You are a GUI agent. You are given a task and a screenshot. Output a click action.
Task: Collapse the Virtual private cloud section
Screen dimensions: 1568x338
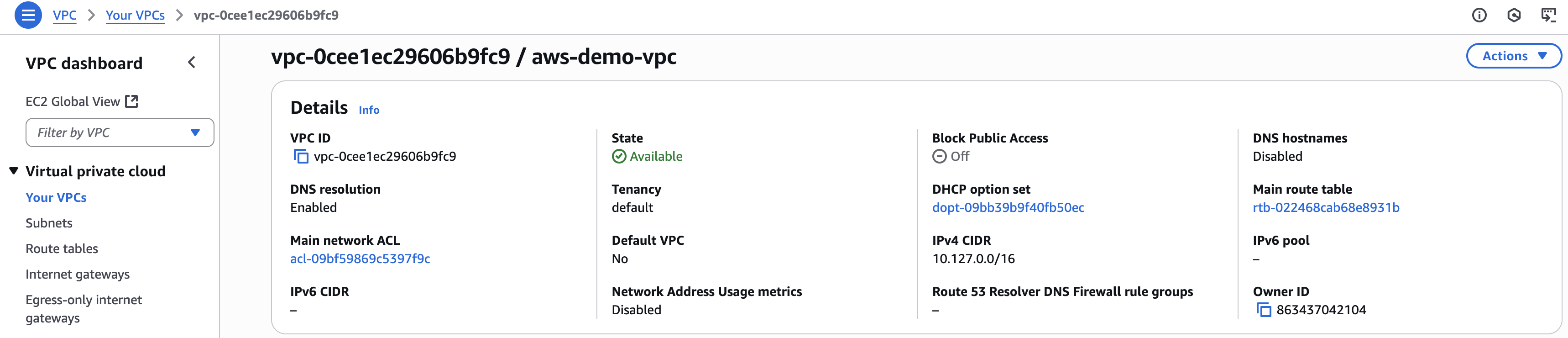point(14,171)
